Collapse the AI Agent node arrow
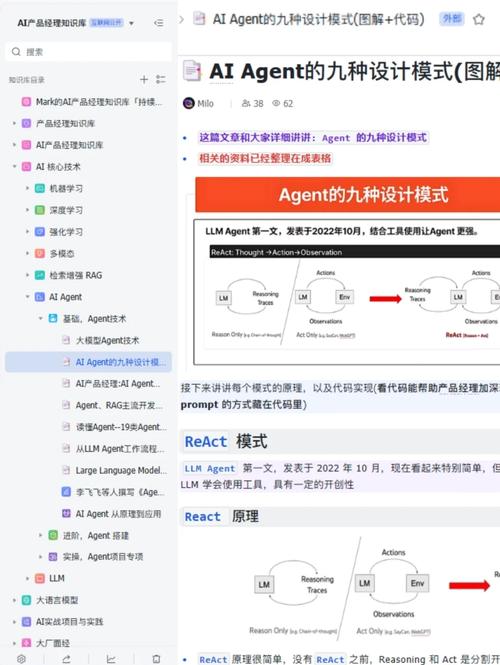 point(27,297)
